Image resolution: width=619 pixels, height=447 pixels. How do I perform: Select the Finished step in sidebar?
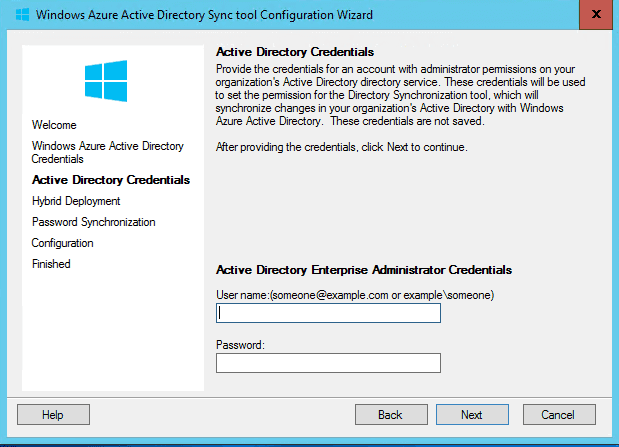(x=51, y=264)
